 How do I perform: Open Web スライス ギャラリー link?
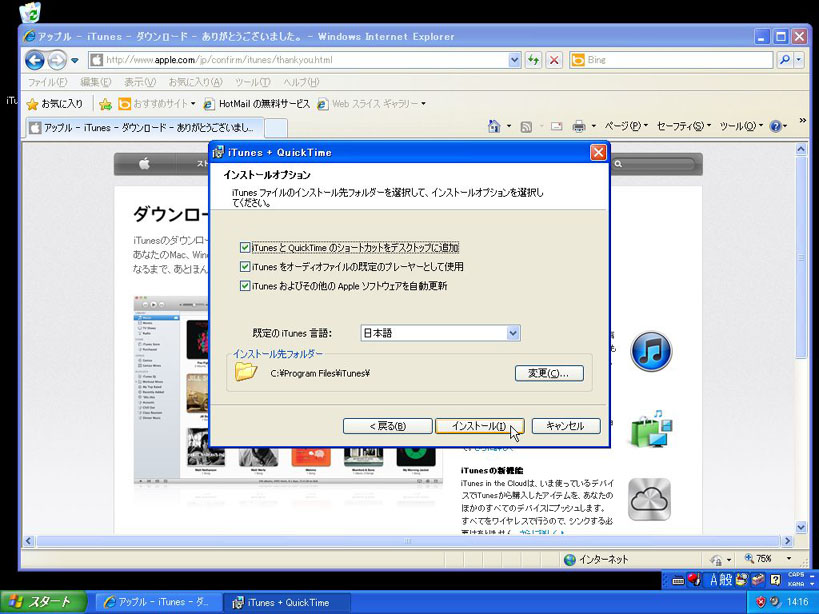tap(371, 104)
